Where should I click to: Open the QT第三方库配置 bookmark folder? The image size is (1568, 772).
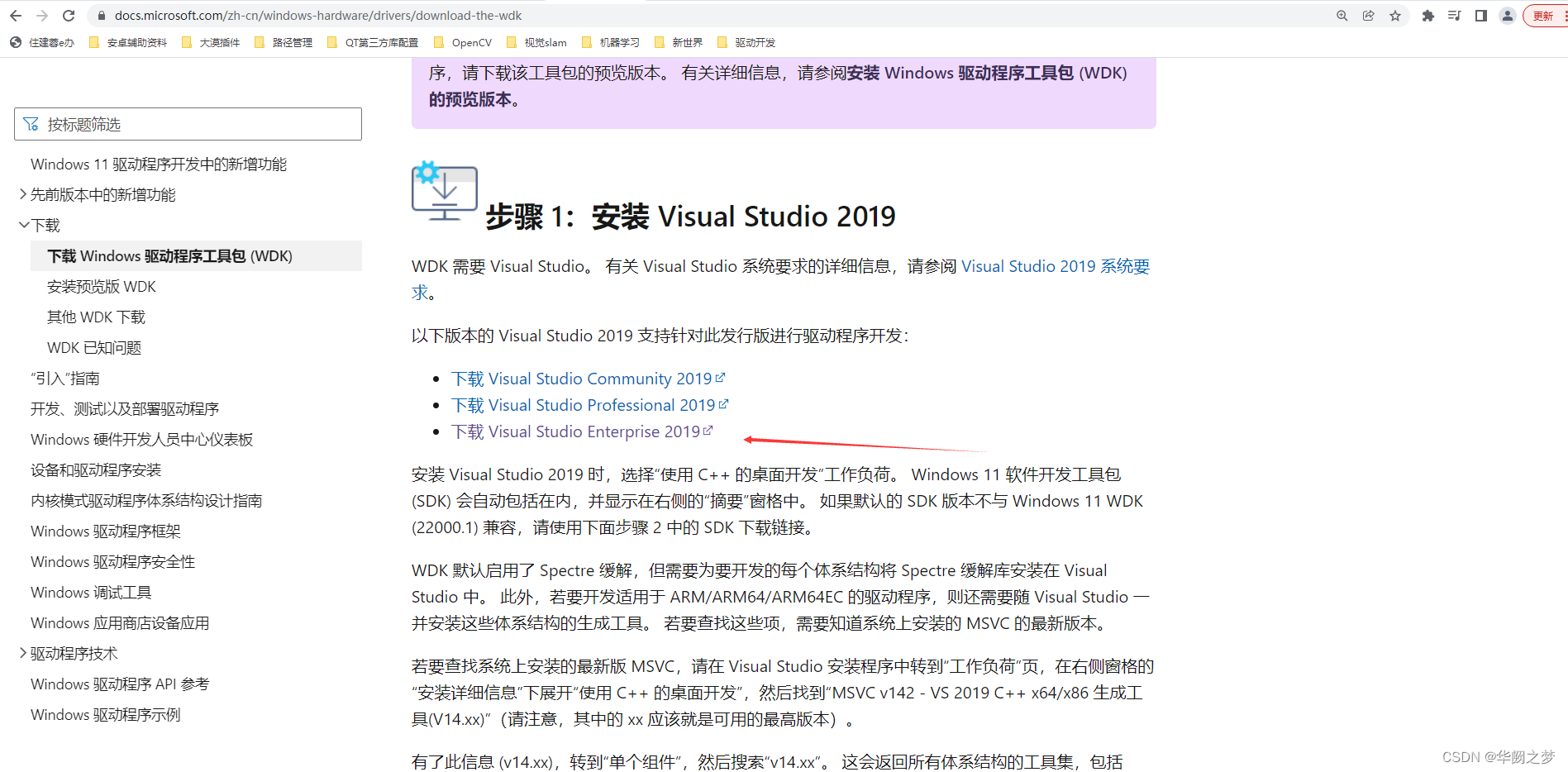point(373,42)
